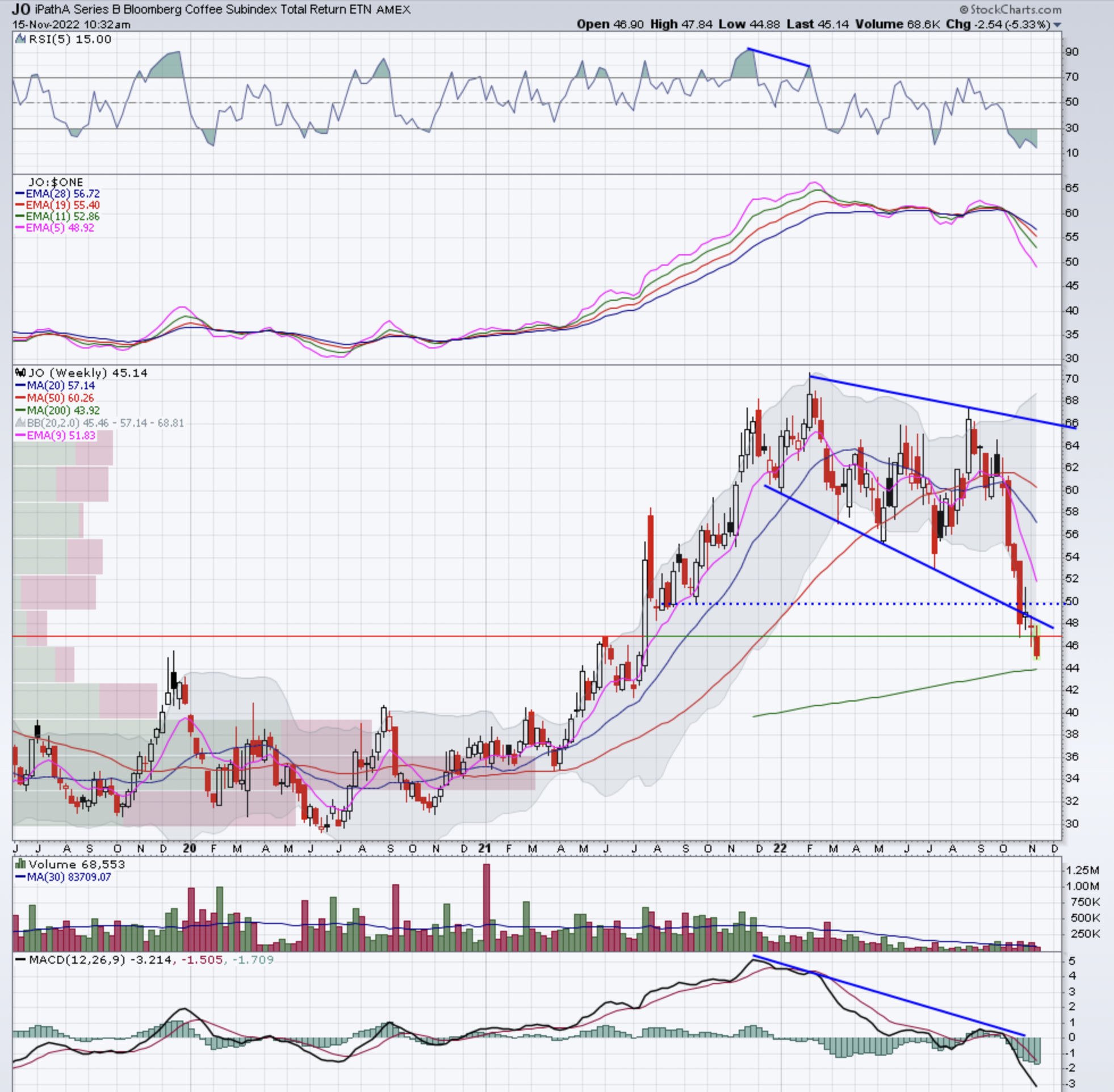Image resolution: width=1114 pixels, height=1092 pixels.
Task: Click the pink EMA(5) 48.92 label
Action: tap(60, 228)
